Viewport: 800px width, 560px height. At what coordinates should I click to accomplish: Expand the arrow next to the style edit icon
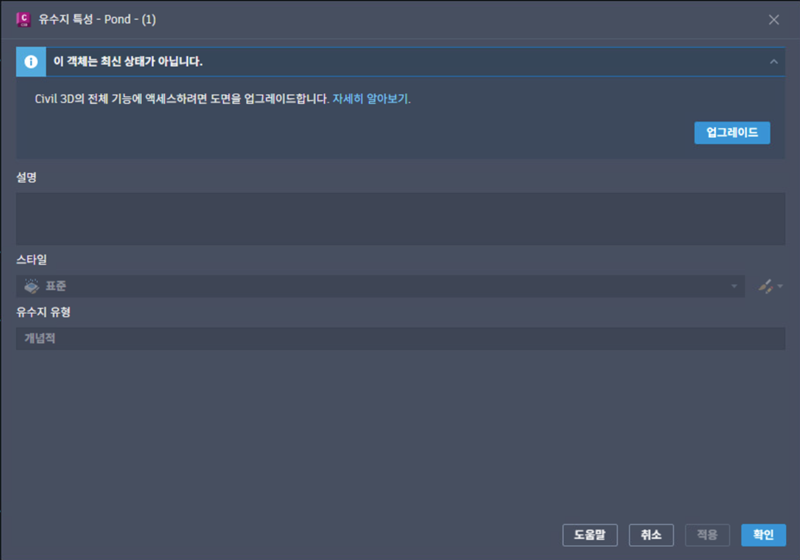[x=780, y=286]
